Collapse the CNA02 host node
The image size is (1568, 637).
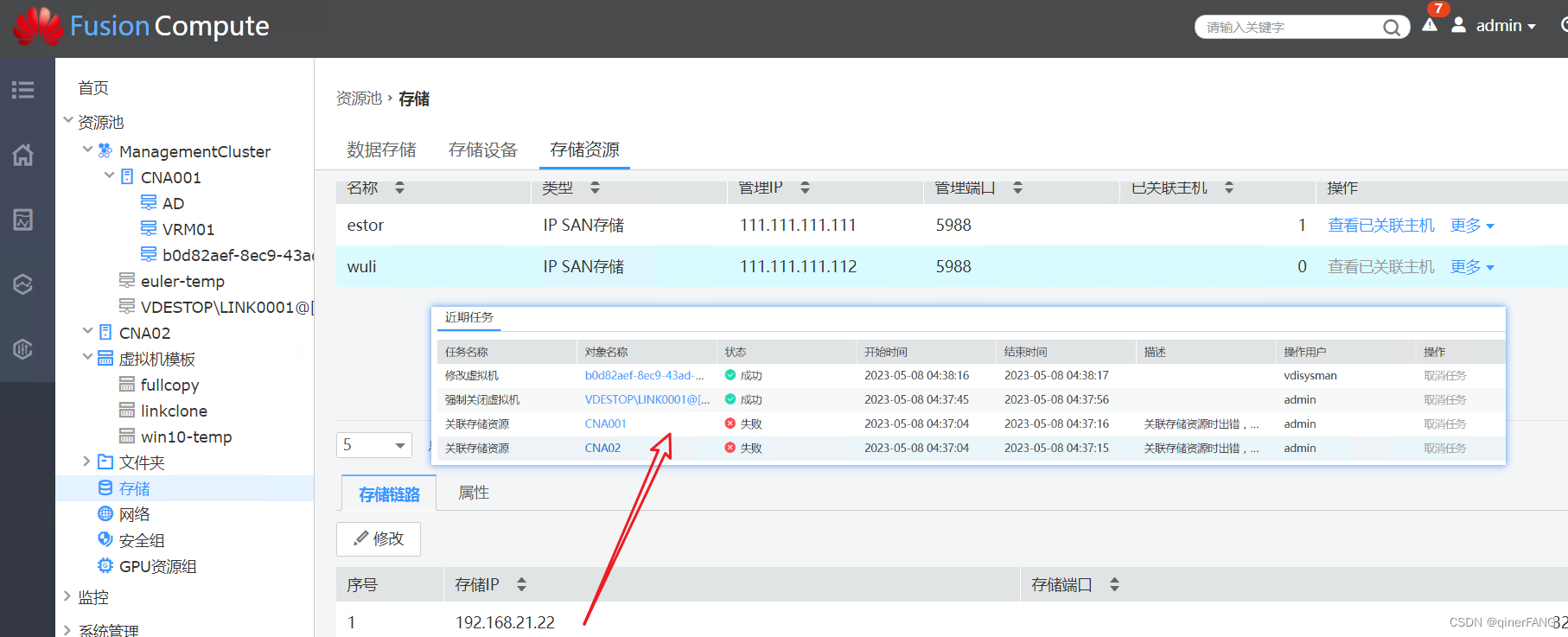[87, 331]
